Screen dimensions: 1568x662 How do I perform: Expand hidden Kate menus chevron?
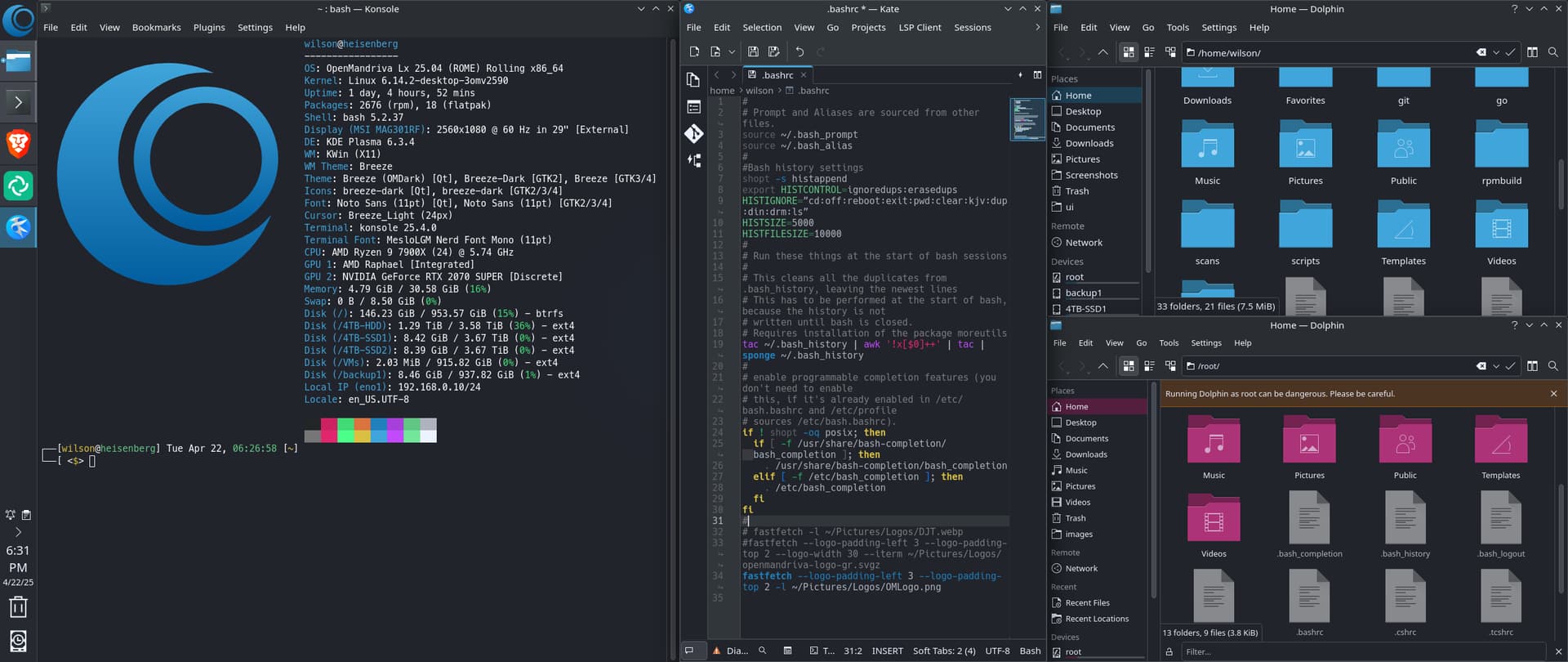click(1037, 27)
